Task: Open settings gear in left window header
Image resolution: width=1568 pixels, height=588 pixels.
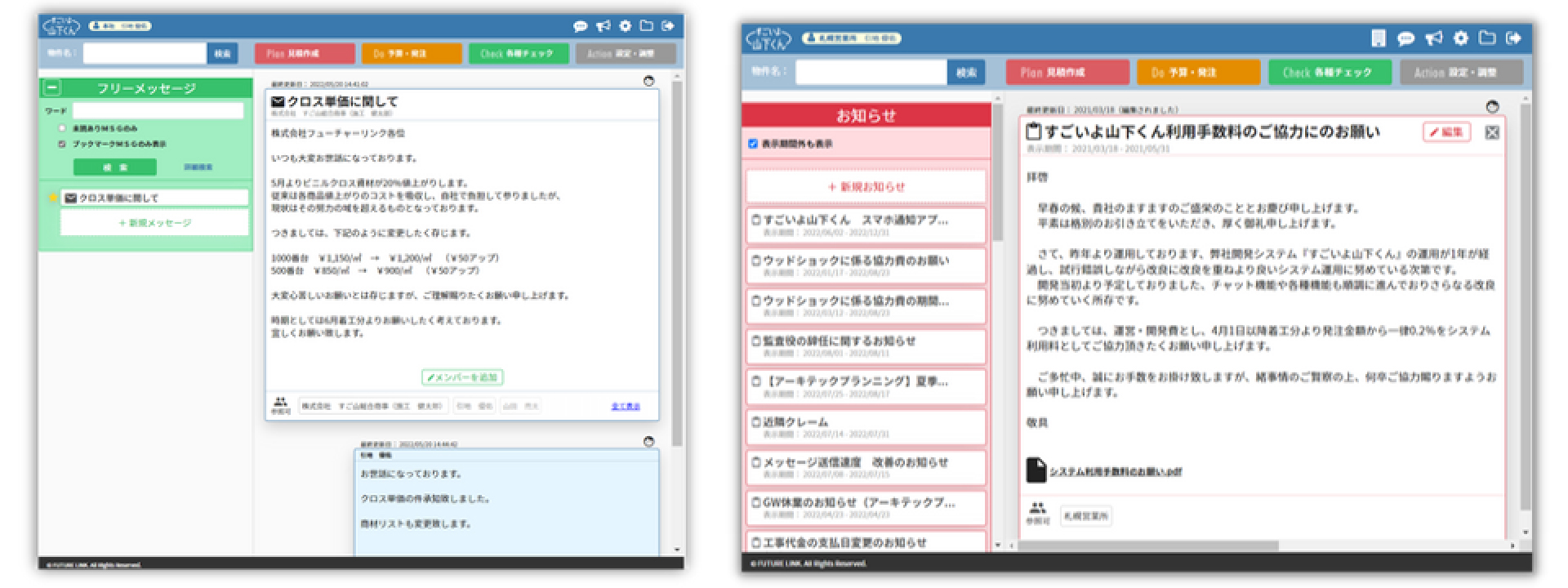Action: click(625, 26)
